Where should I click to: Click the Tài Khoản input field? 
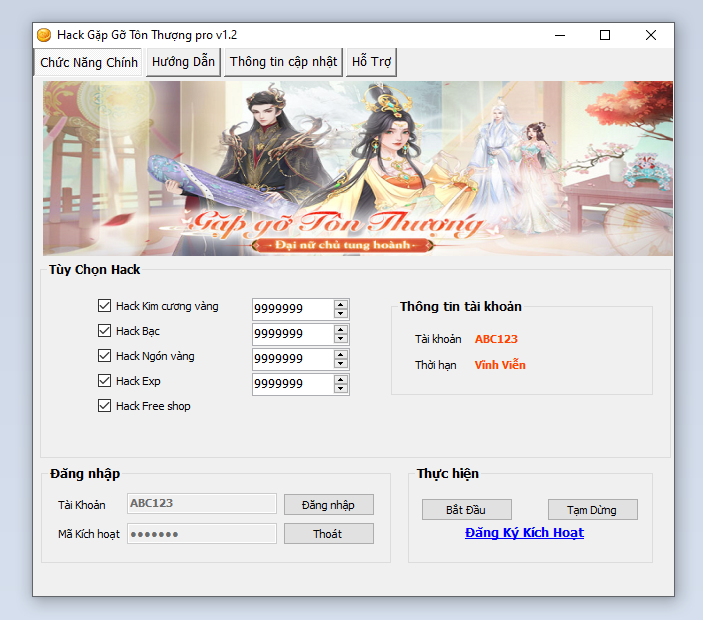pos(202,504)
